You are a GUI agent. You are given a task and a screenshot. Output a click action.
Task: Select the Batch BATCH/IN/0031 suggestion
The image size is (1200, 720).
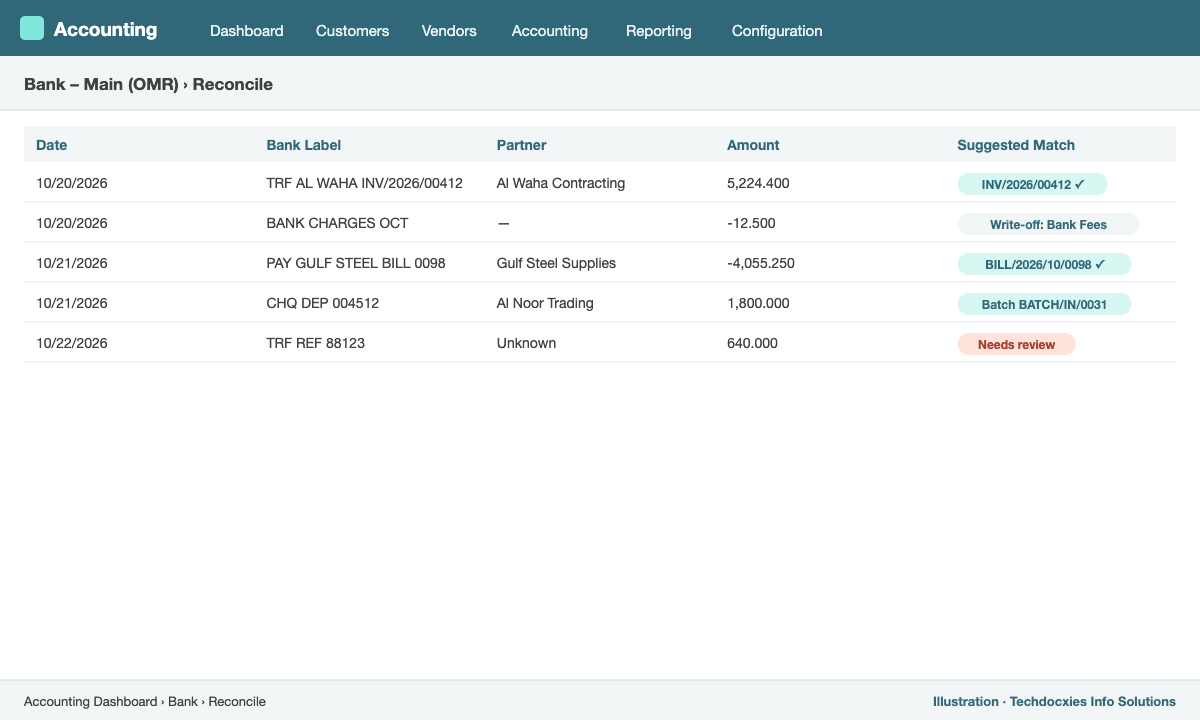pos(1044,304)
